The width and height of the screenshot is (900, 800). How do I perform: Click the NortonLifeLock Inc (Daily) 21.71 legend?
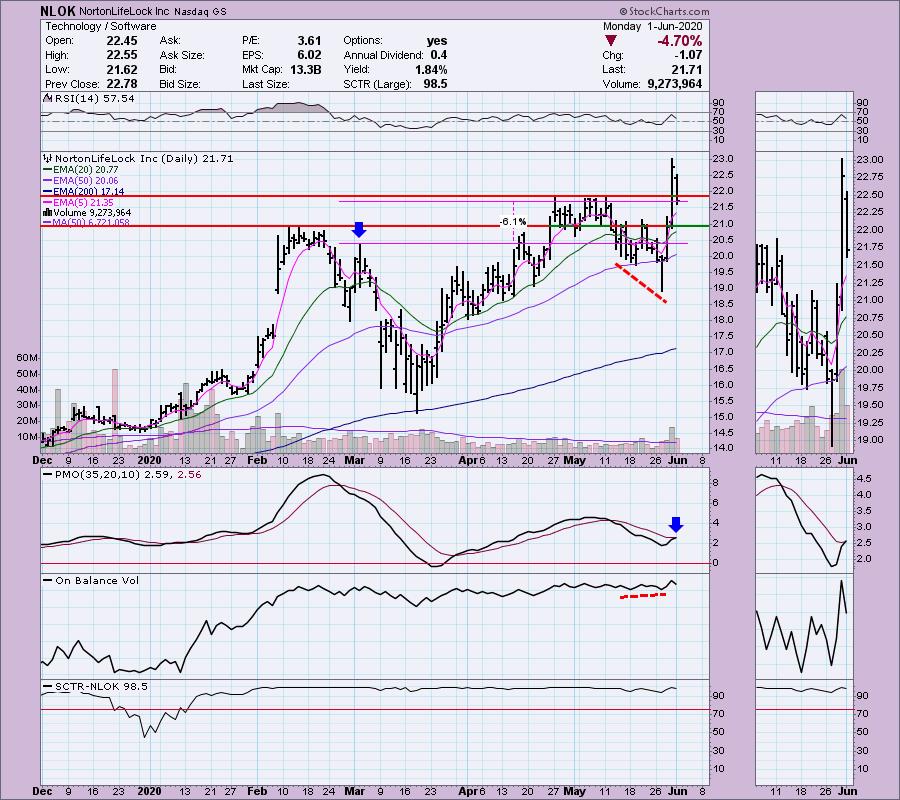(x=144, y=158)
